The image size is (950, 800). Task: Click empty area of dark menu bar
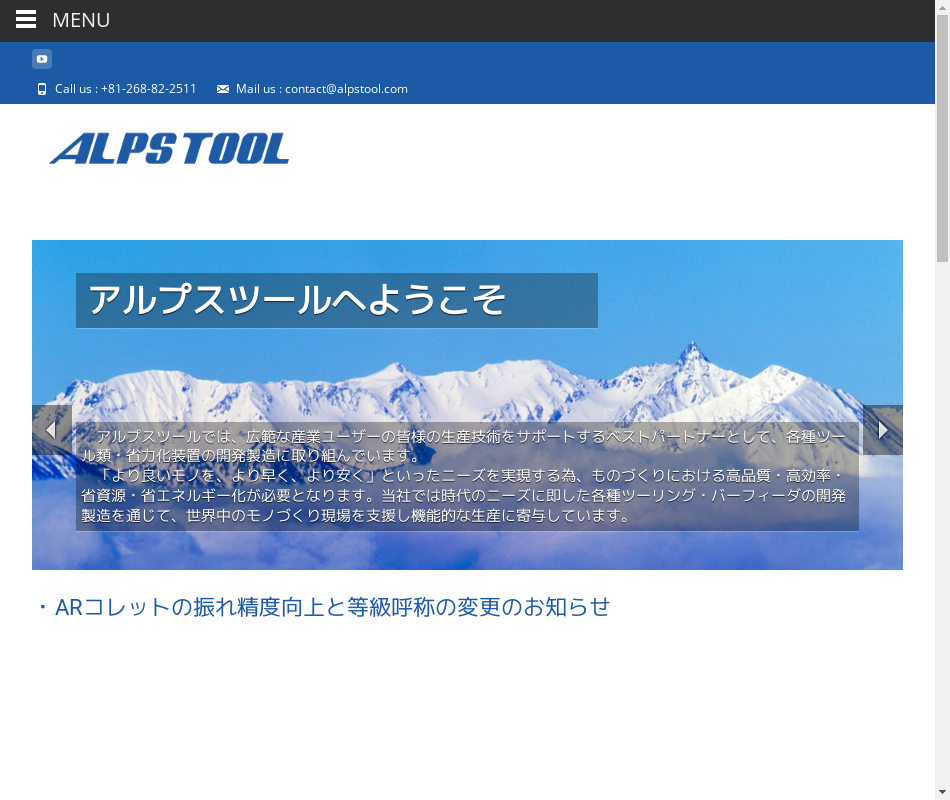500,20
